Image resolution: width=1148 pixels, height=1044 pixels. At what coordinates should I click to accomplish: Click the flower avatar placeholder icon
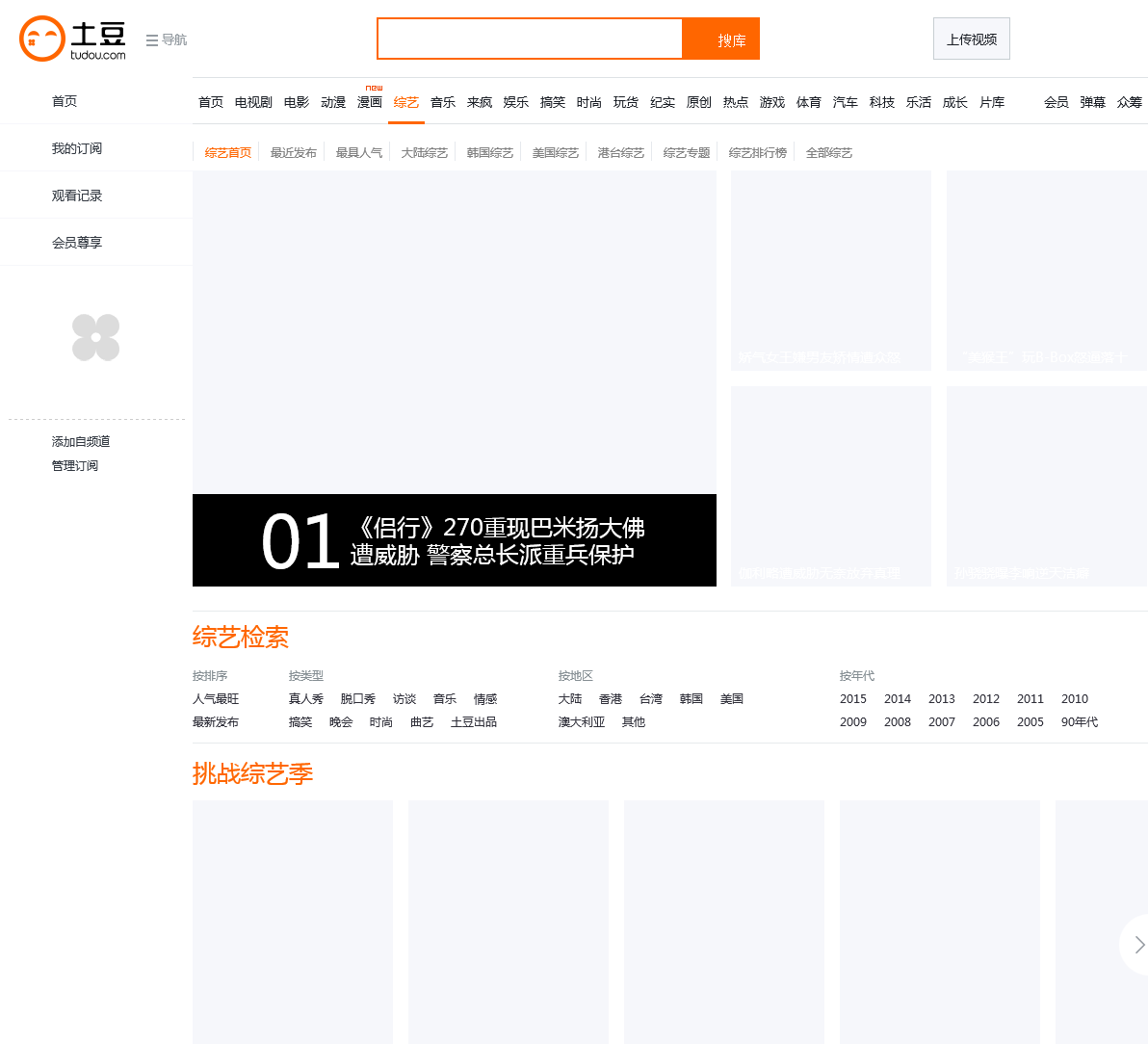(x=96, y=337)
